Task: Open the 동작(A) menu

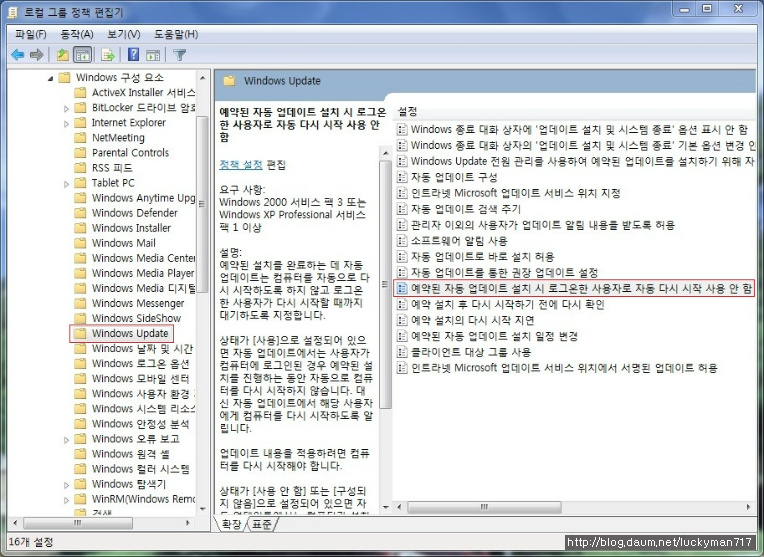Action: tap(76, 34)
